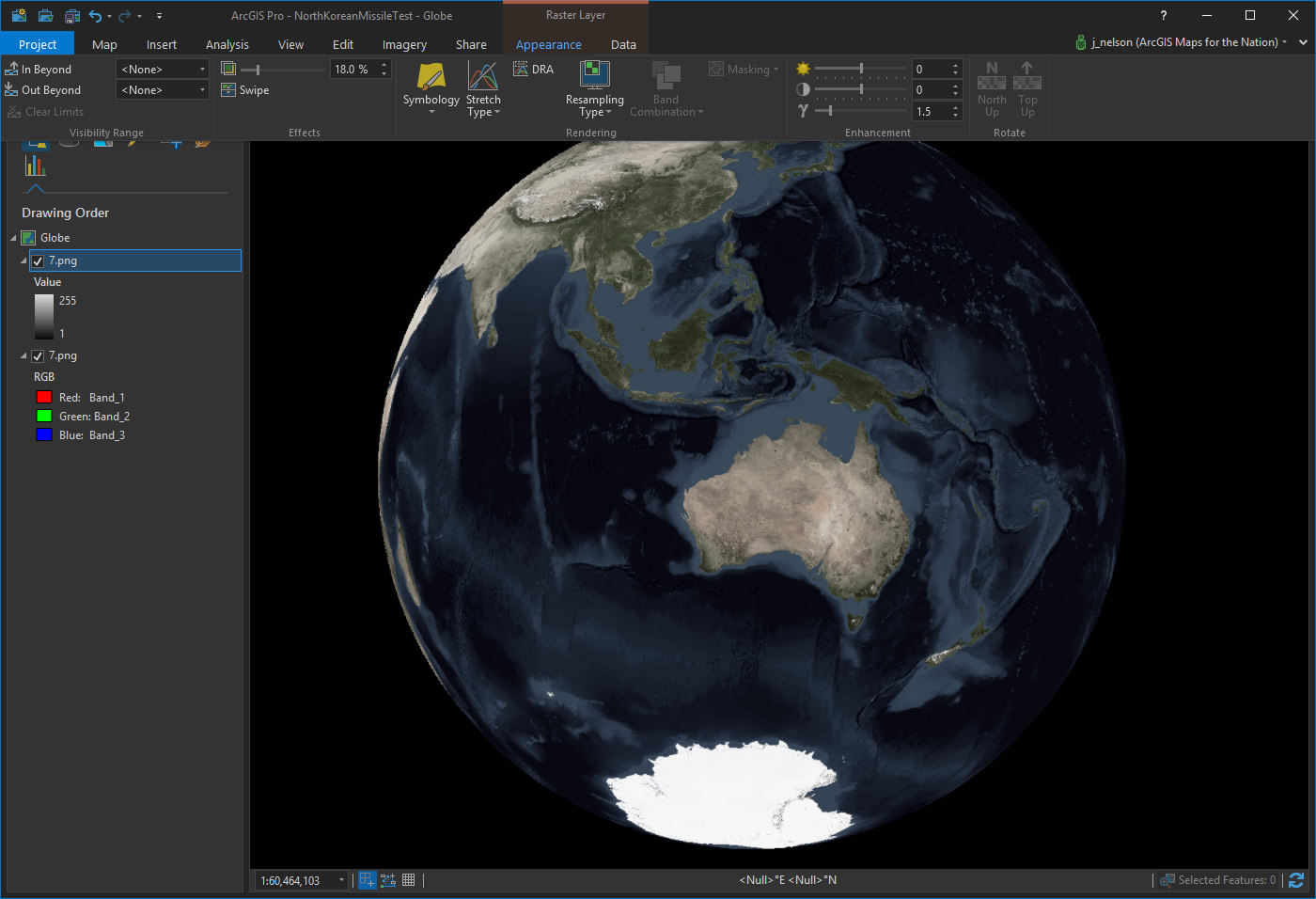Click the green Band_2 color swatch
Screen dimensions: 1316x899
pos(44,416)
